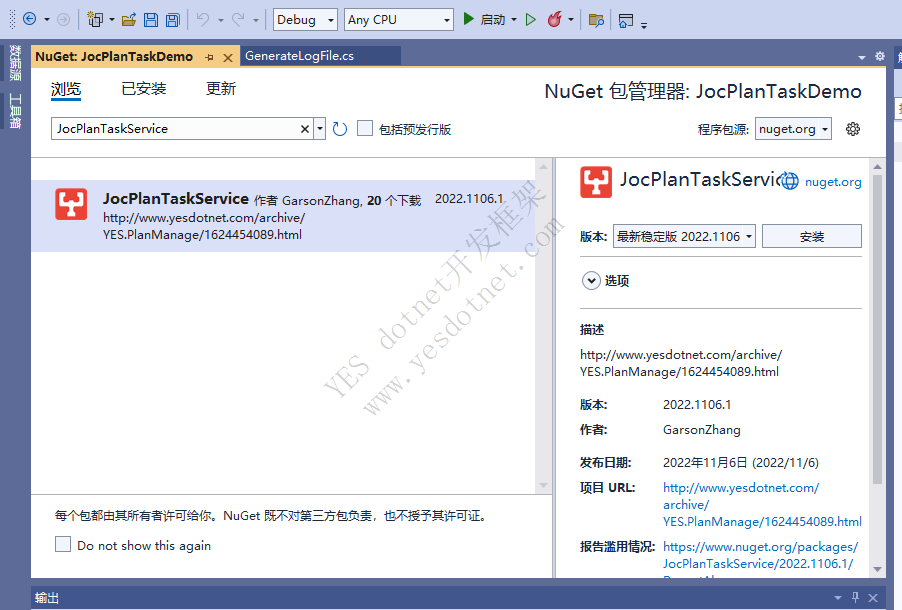Close the NuGet JocPlanTaskDemo tab
The width and height of the screenshot is (902, 610).
click(x=228, y=58)
